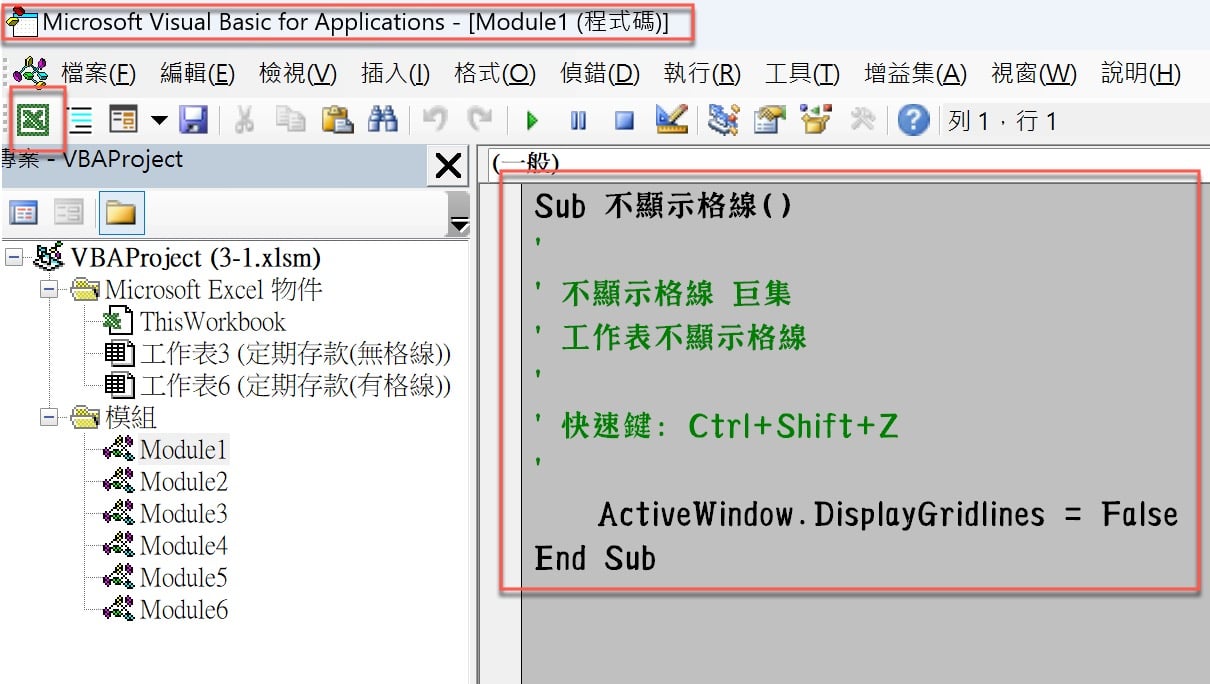The image size is (1210, 684).
Task: Open the insert object dropdown arrow
Action: [159, 121]
